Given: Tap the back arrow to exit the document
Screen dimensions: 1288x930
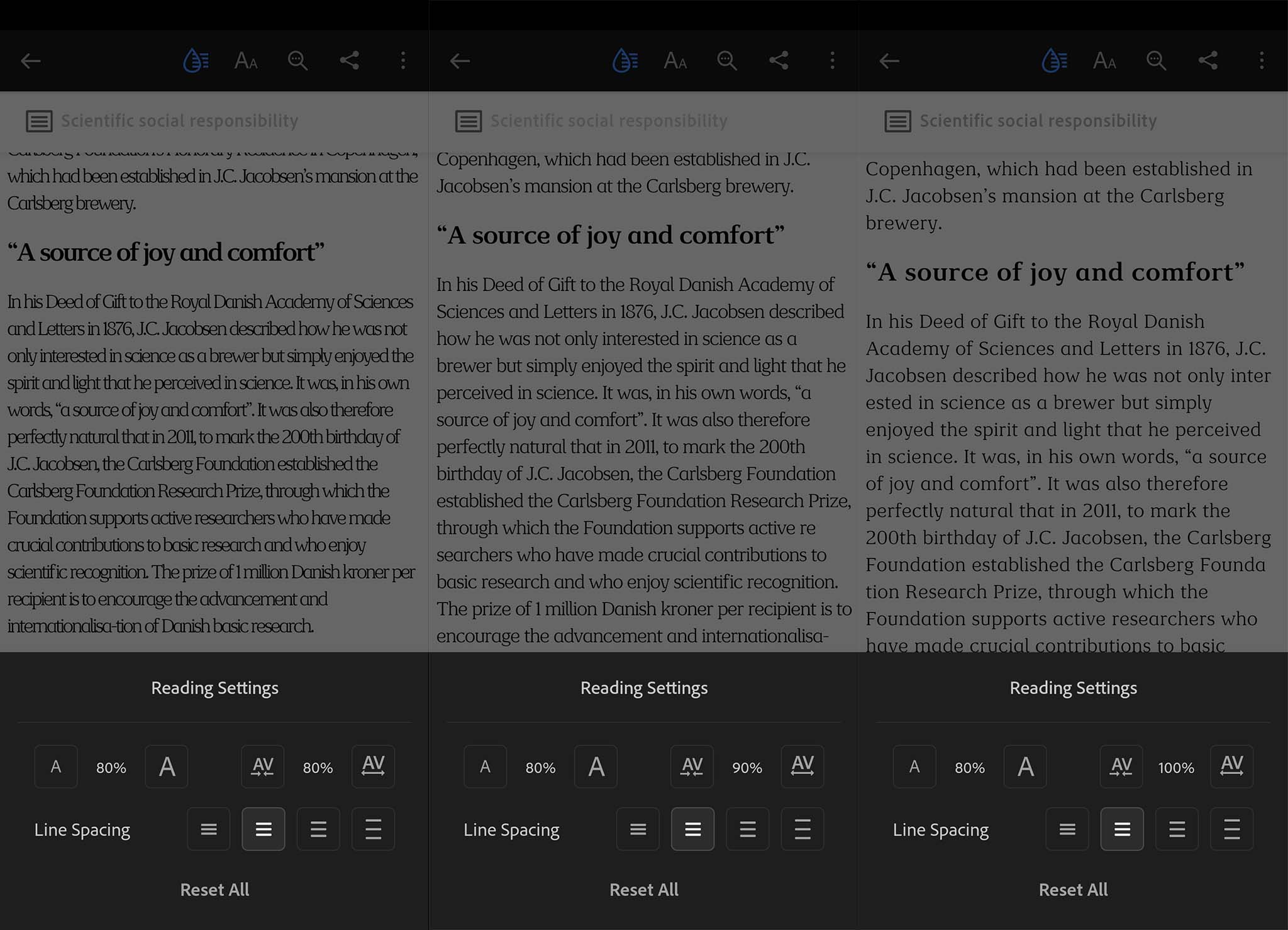Looking at the screenshot, I should point(31,60).
